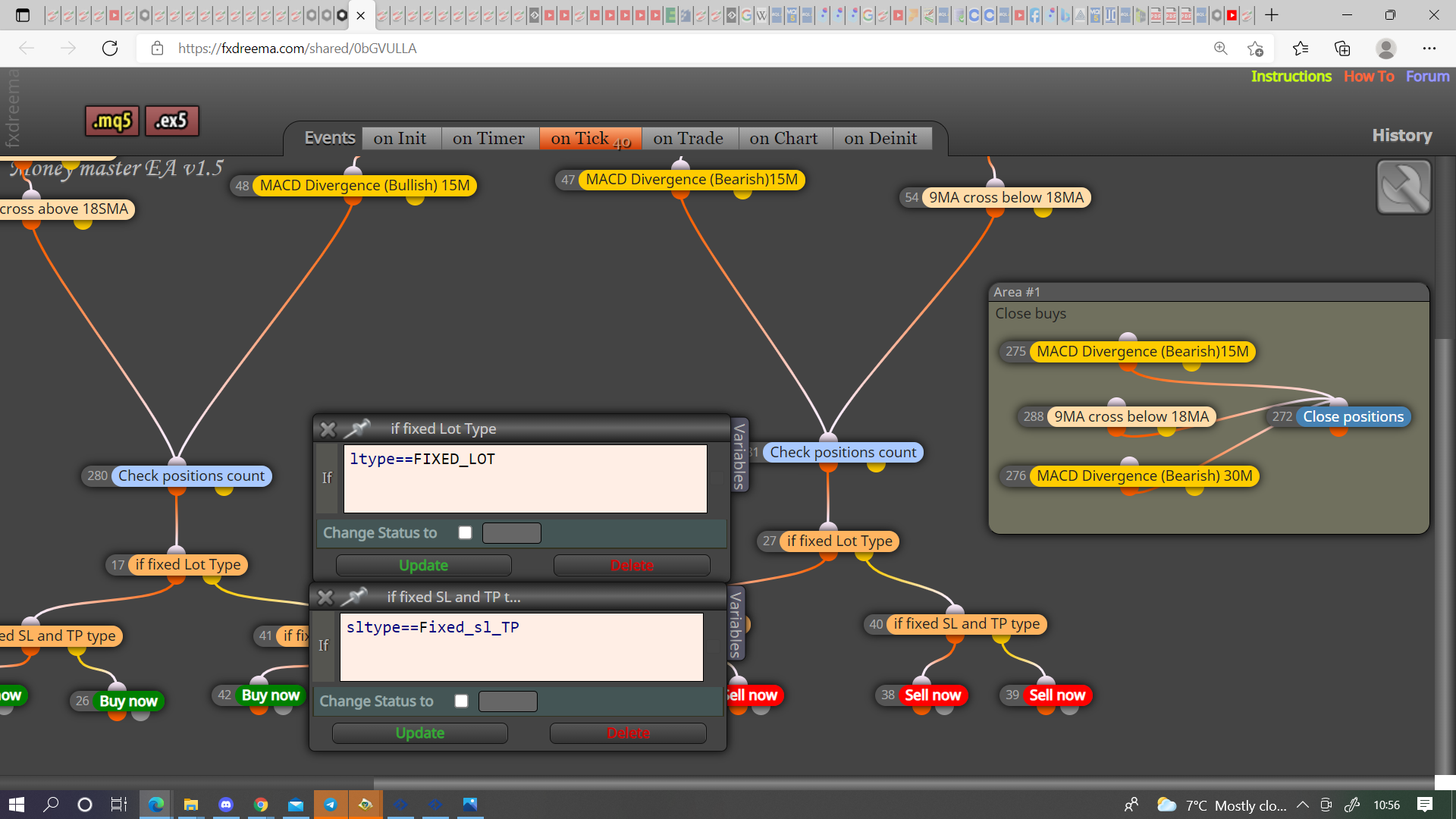Expand Variables panel of SL TP dialog
The height and width of the screenshot is (819, 1456).
coord(736,623)
